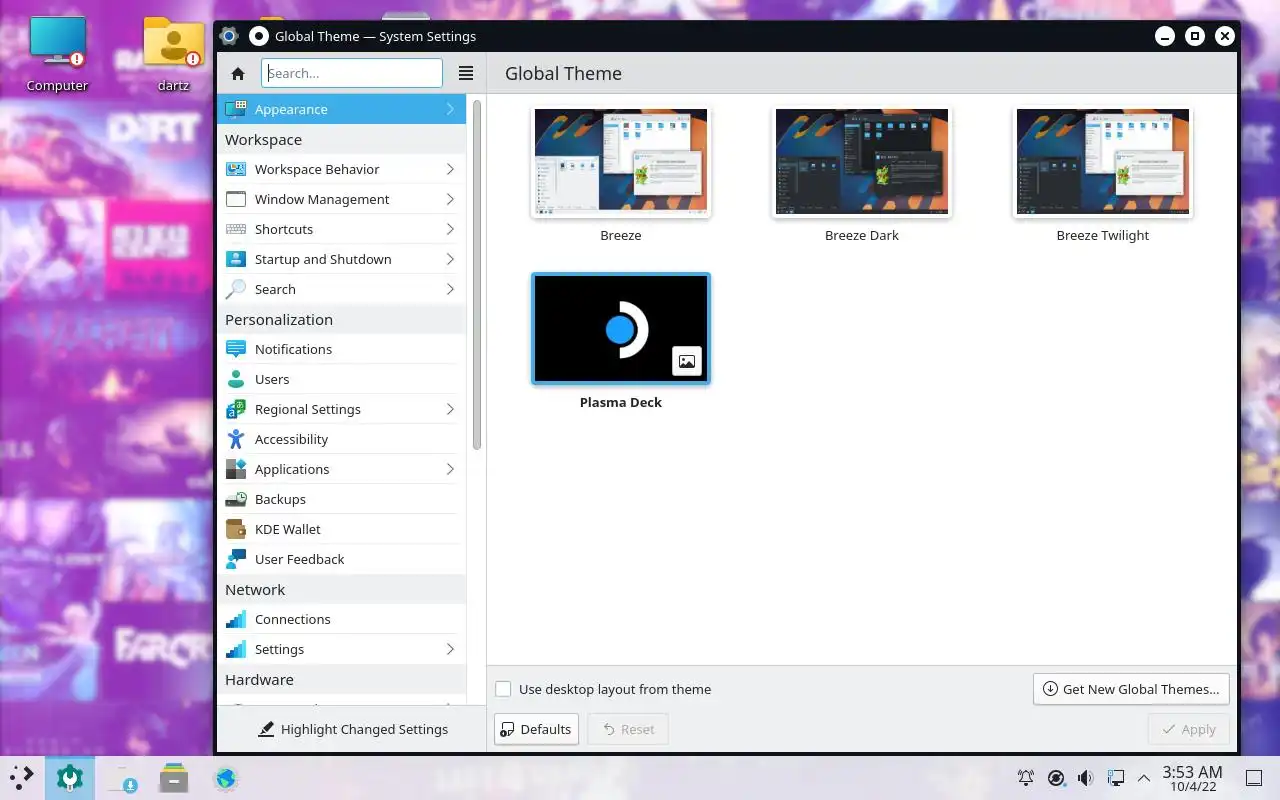Screen dimensions: 1280x800
Task: Click the sidebar vertical scrollbar
Action: [x=477, y=275]
